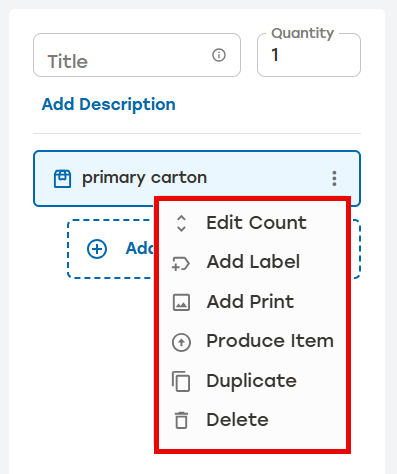This screenshot has height=474, width=397.
Task: Click the dashed Add button under primary carton
Action: click(213, 249)
